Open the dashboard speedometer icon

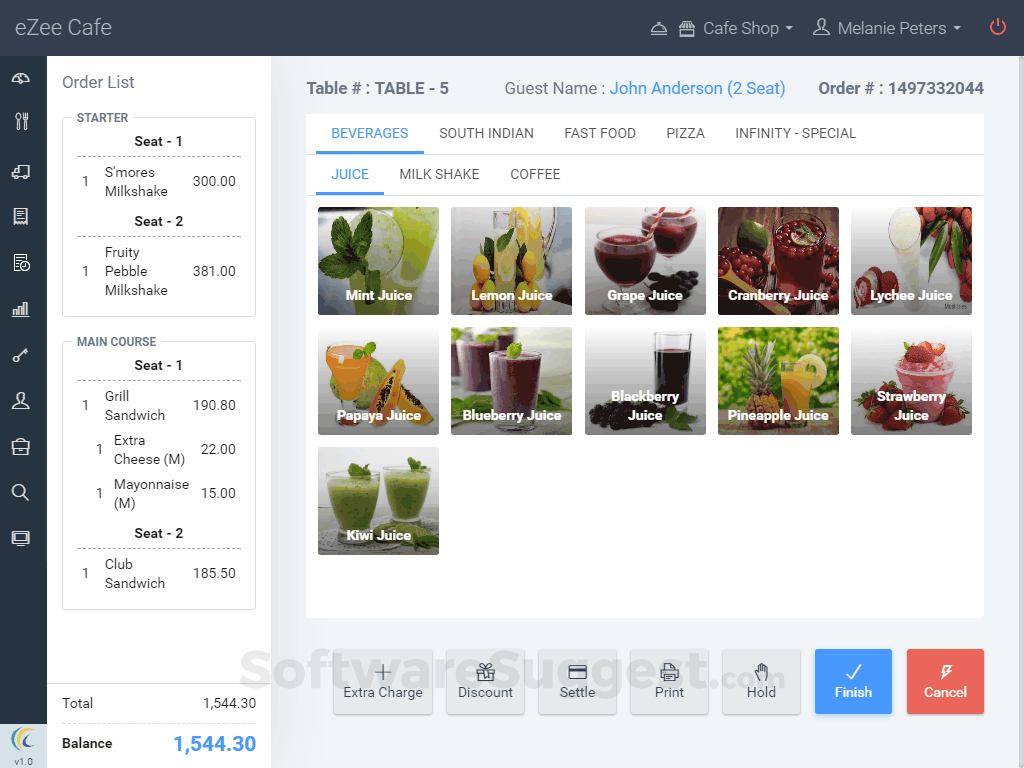tap(21, 78)
